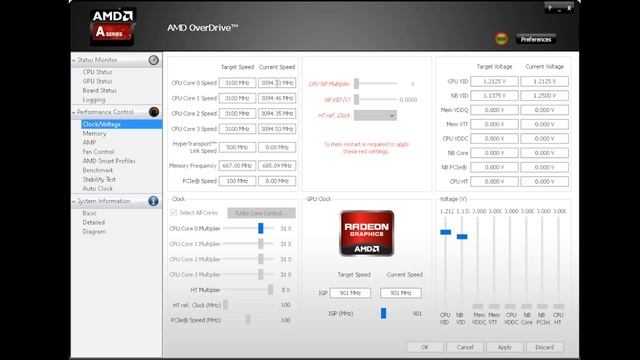Image resolution: width=640 pixels, height=360 pixels.
Task: Click the IGP (MHz) slider handle
Action: click(x=383, y=313)
